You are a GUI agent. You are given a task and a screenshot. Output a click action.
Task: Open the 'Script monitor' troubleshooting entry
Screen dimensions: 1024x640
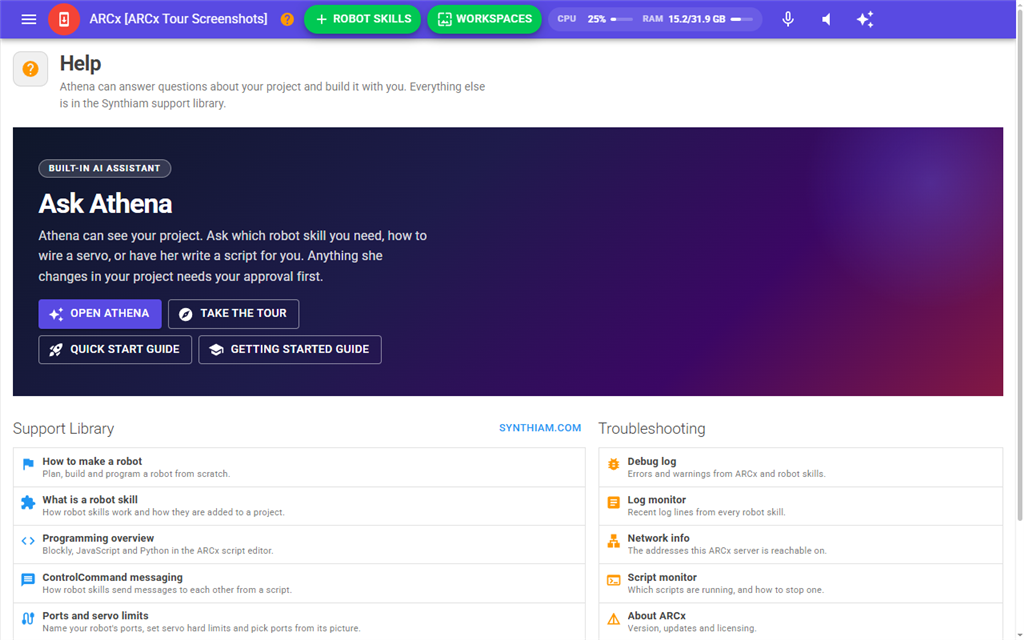(801, 583)
